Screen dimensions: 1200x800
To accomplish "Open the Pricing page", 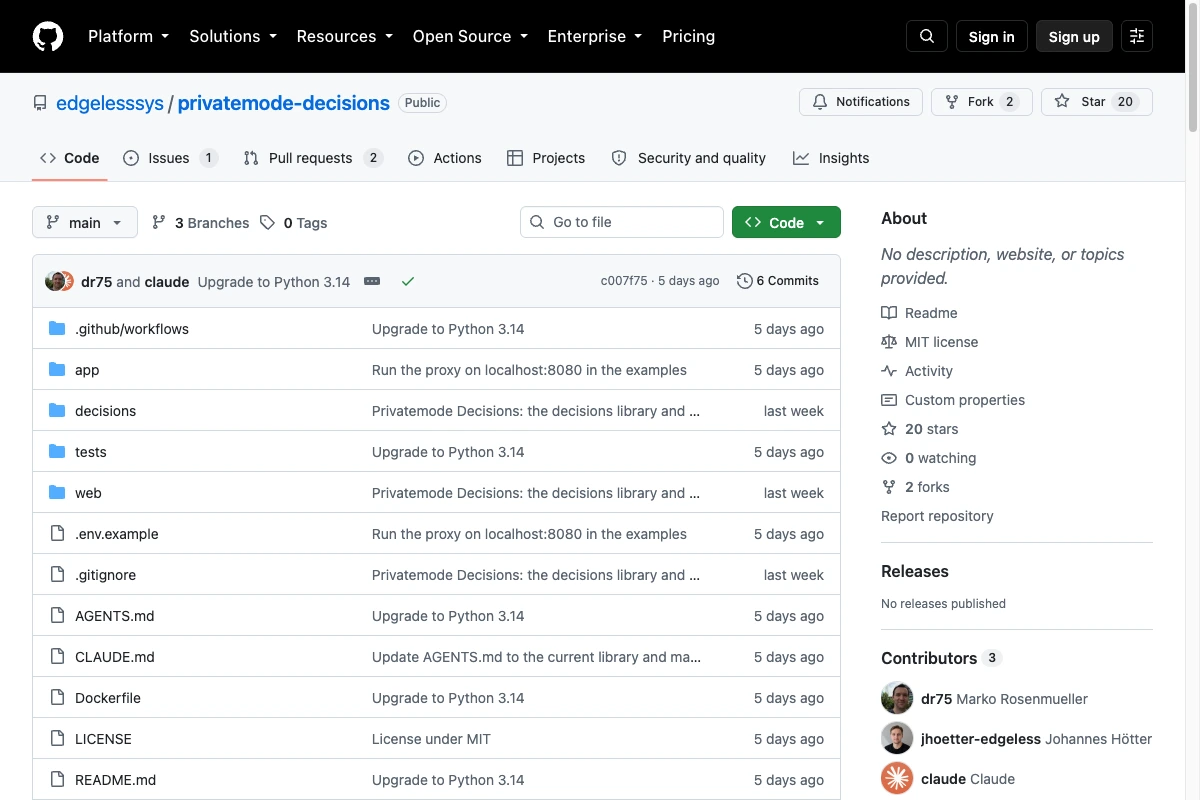I will (x=689, y=36).
